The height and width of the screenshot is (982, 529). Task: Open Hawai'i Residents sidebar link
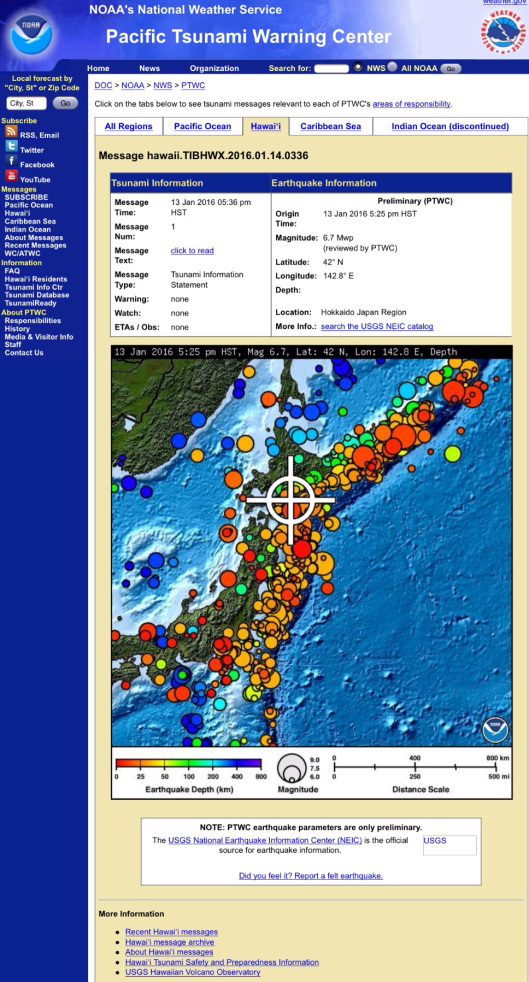36,279
